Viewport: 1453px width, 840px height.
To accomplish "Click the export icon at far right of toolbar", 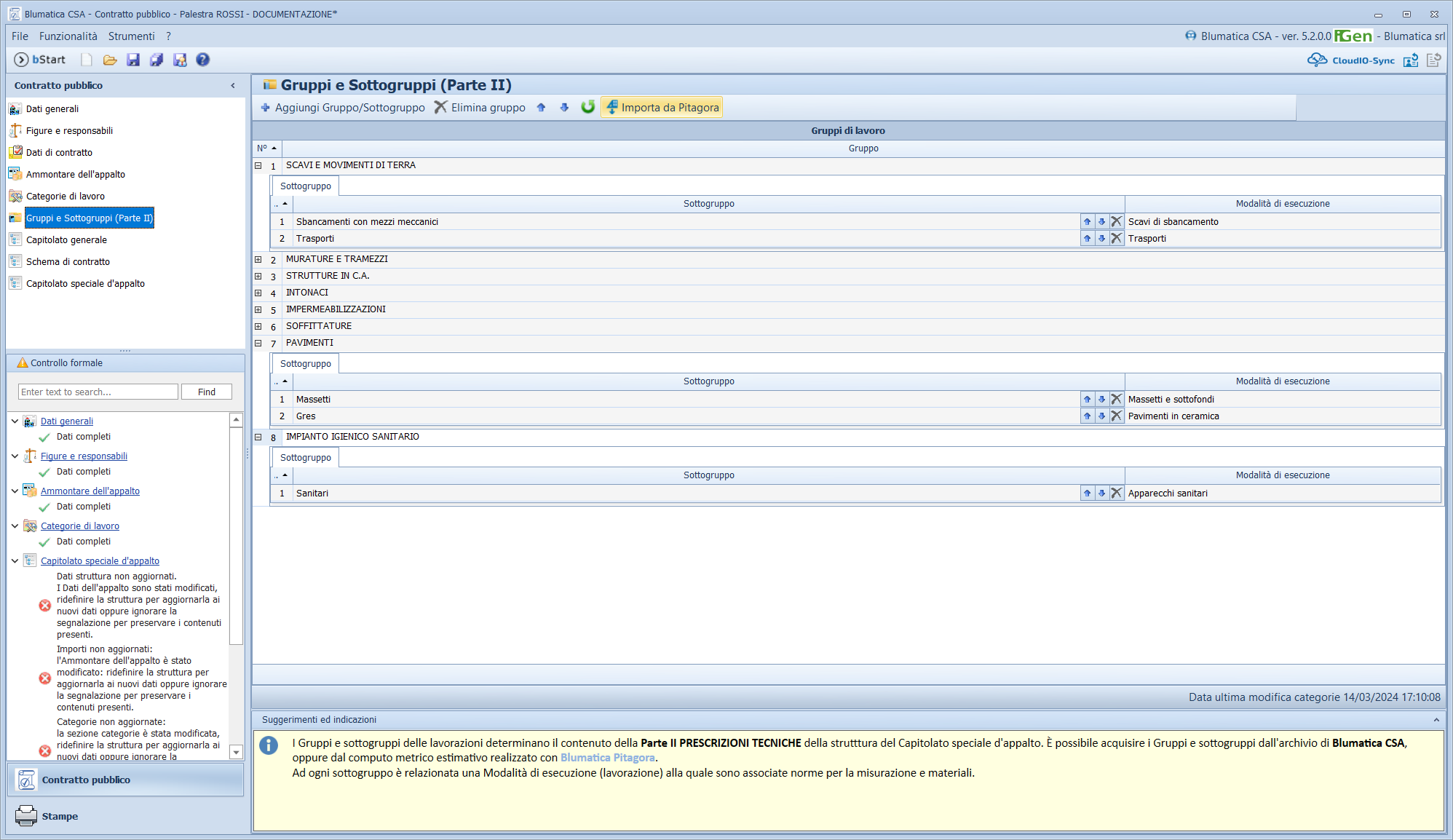I will [1434, 60].
